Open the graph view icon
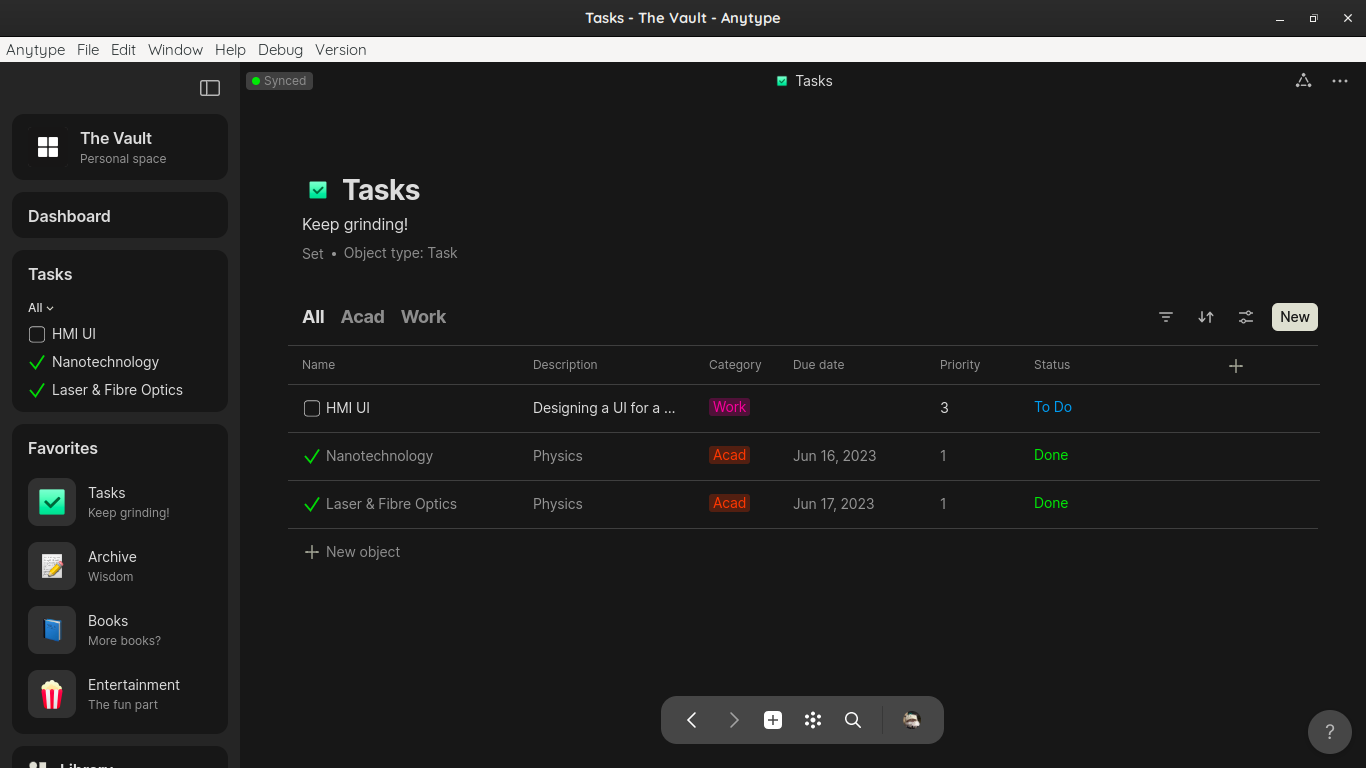Screen dimensions: 1366x768 click(1303, 81)
